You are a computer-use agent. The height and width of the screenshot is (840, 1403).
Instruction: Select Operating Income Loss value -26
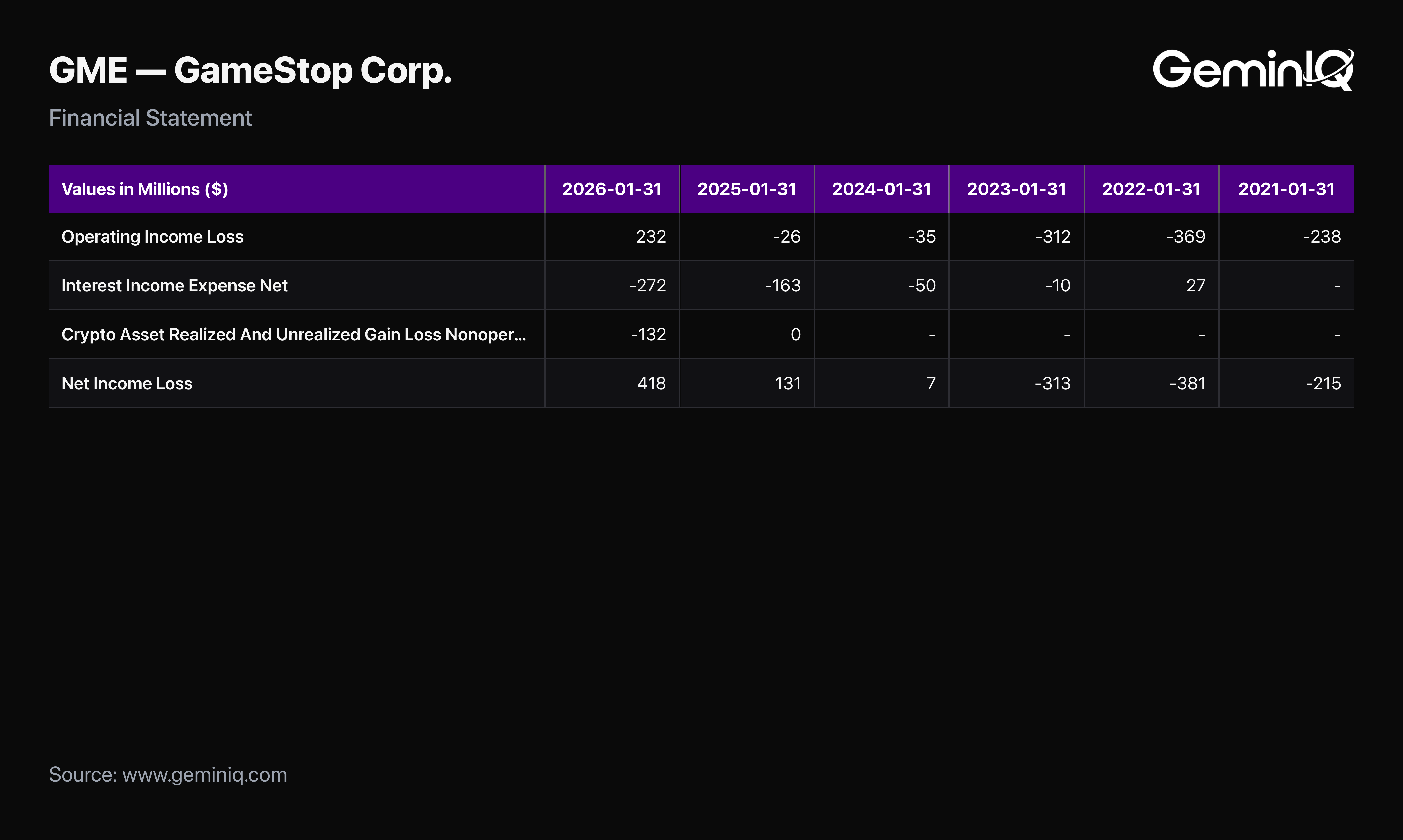click(x=787, y=237)
